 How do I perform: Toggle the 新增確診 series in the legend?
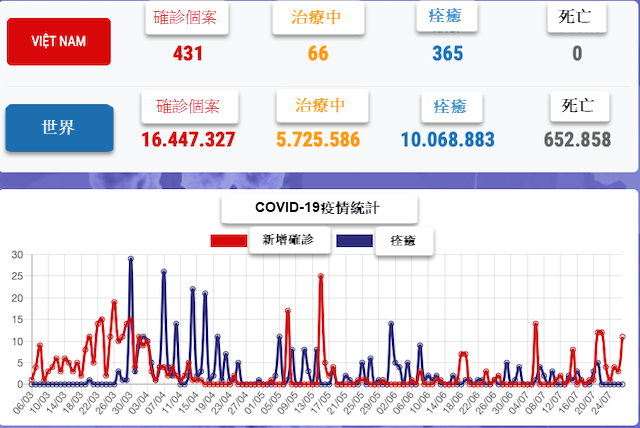(288, 240)
